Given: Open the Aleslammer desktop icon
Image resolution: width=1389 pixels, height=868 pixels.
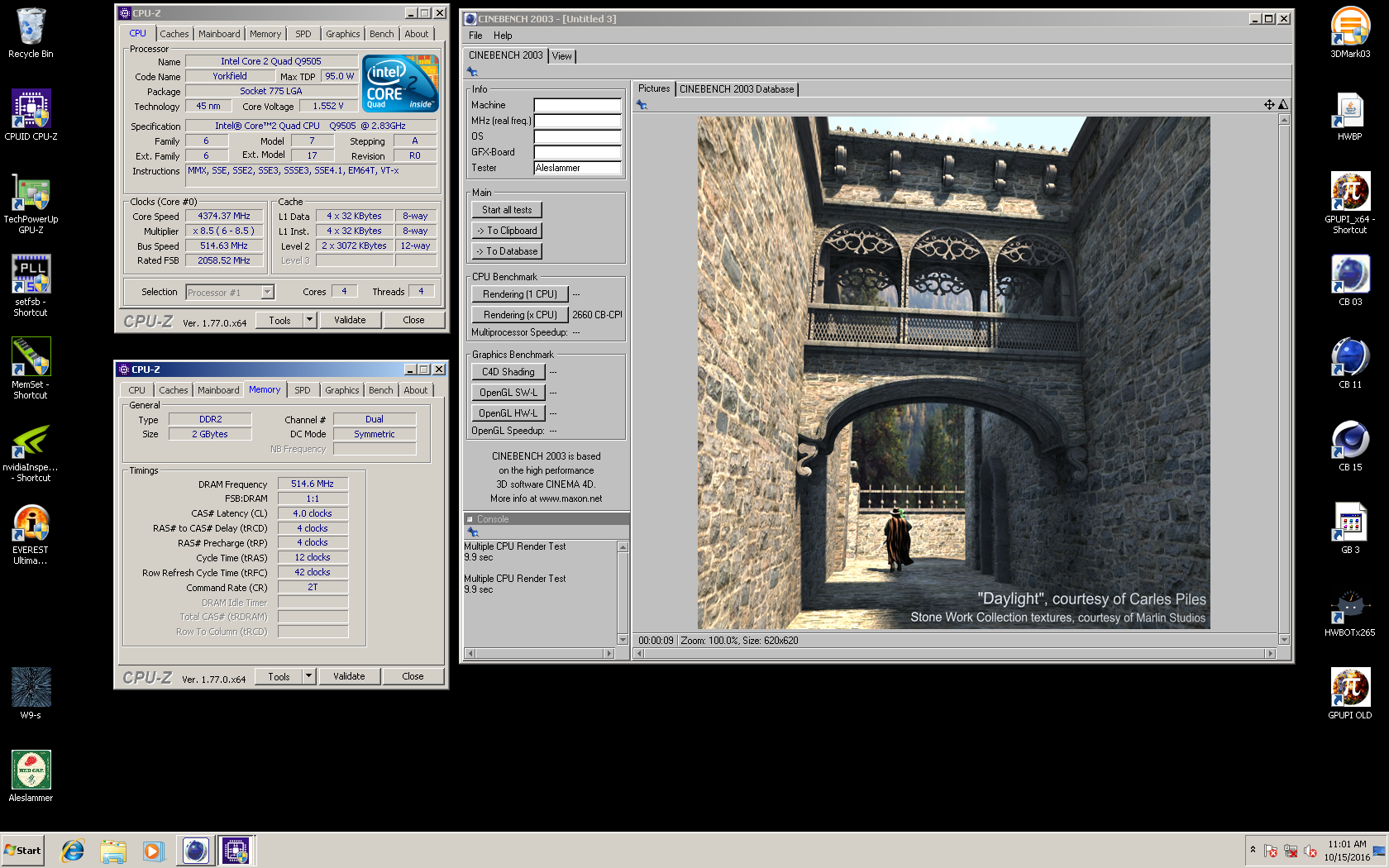Looking at the screenshot, I should 31,777.
